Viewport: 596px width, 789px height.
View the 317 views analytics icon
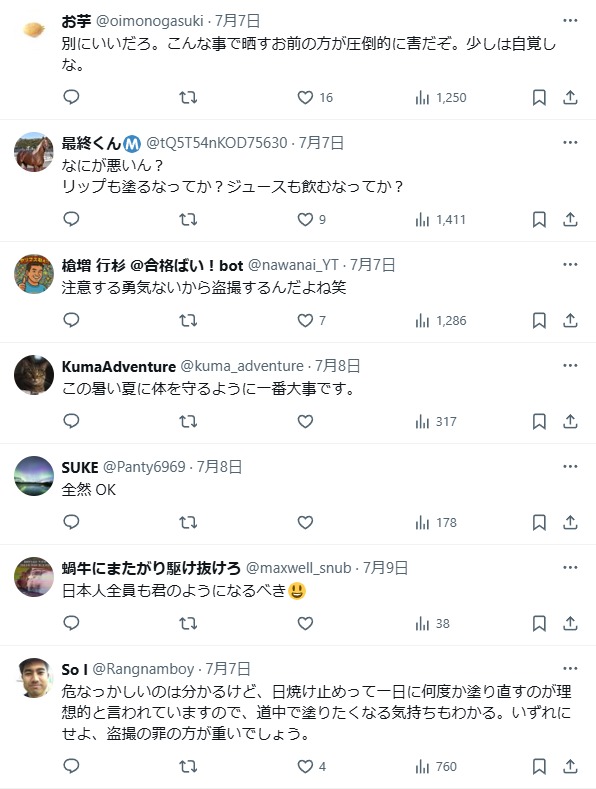[x=436, y=422]
